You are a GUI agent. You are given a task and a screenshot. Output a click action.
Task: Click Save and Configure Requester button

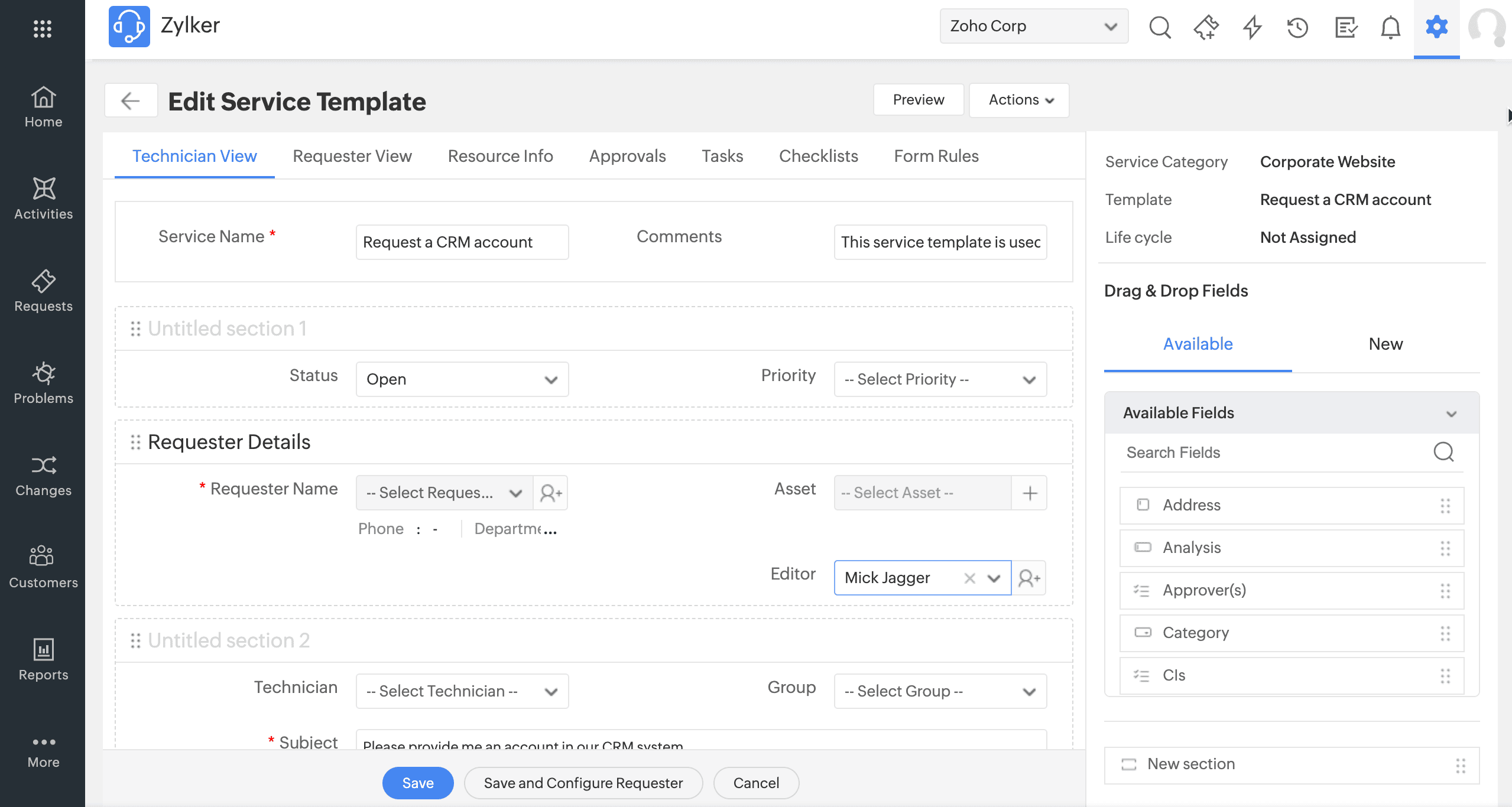pos(583,783)
